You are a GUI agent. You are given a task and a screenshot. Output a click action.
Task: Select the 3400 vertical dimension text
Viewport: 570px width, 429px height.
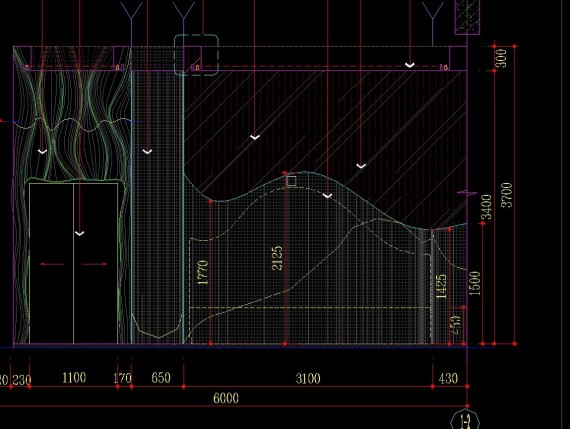(486, 207)
